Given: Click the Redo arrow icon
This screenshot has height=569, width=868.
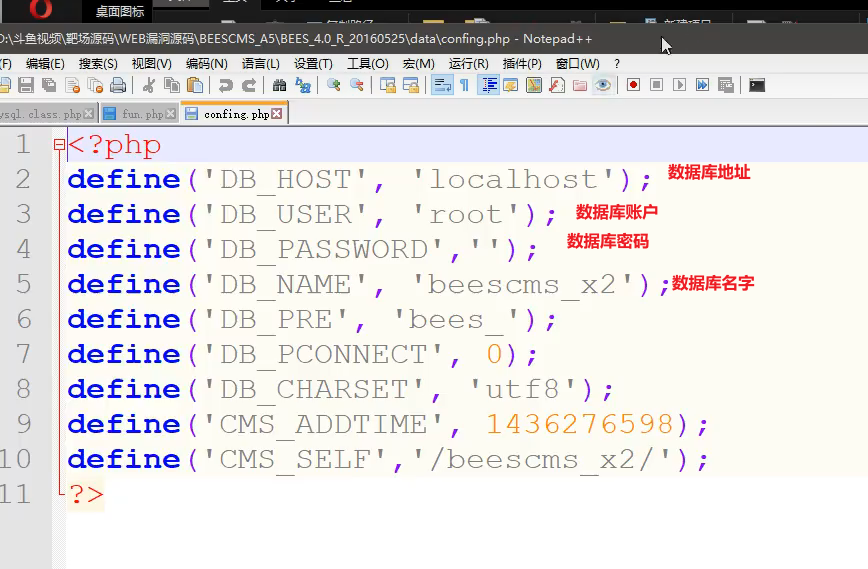Looking at the screenshot, I should [x=249, y=86].
